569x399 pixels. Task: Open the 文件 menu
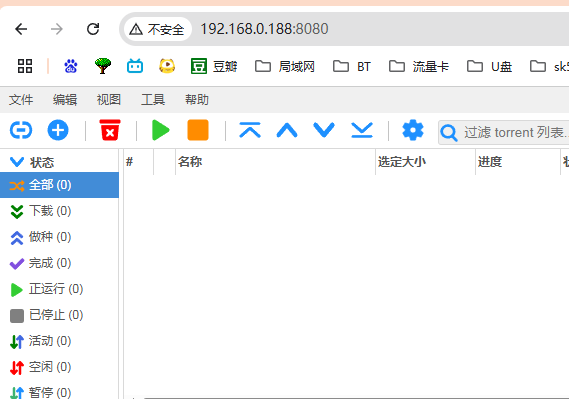pos(21,99)
